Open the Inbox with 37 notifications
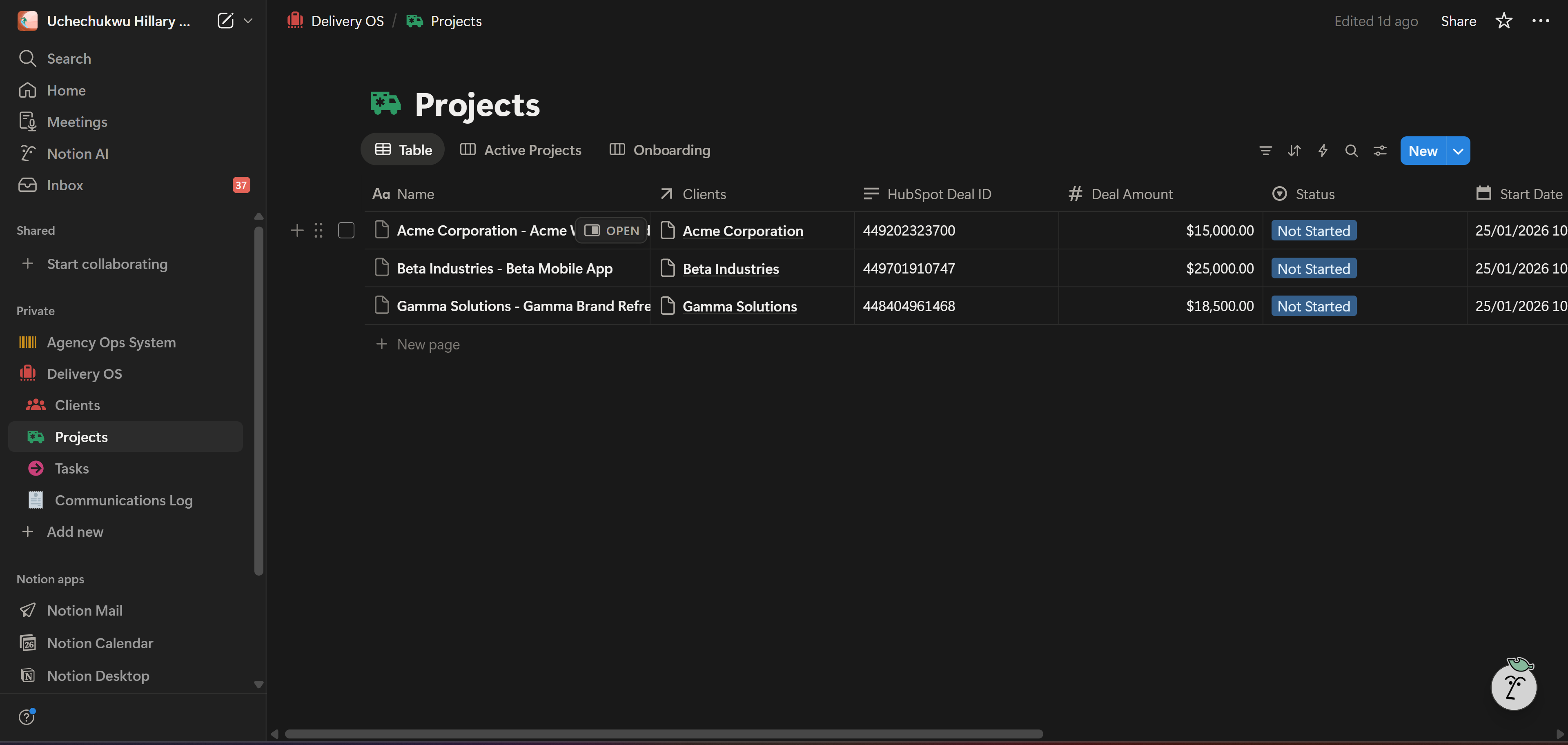The width and height of the screenshot is (1568, 745). [65, 185]
